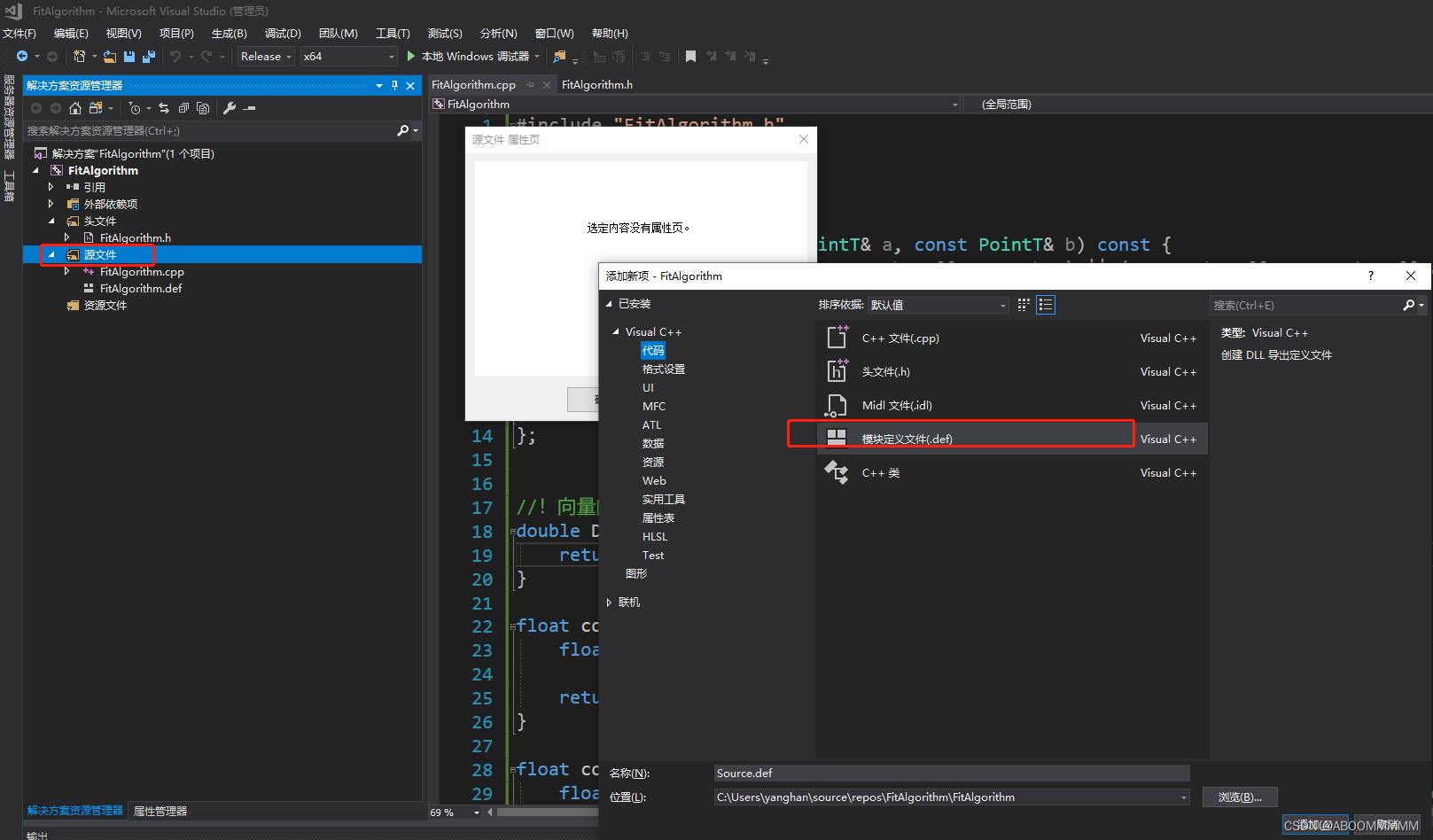Click the new project icon in toolbar
This screenshot has width=1433, height=840.
(79, 56)
